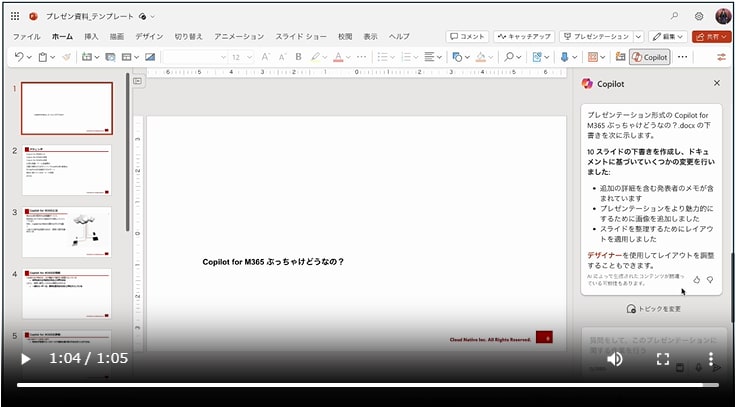The image size is (738, 407).
Task: Expand the Shapes dropdown arrow
Action: pyautogui.click(x=467, y=57)
